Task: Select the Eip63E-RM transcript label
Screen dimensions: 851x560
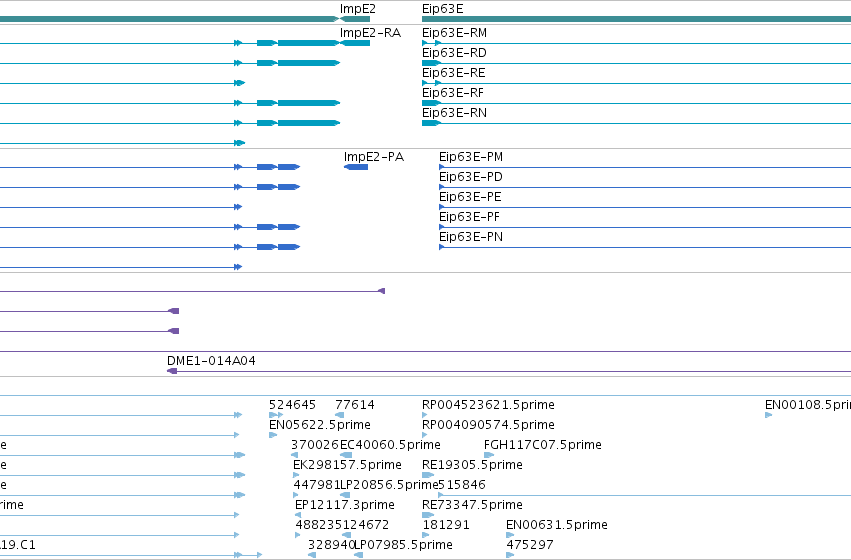Action: tap(454, 33)
